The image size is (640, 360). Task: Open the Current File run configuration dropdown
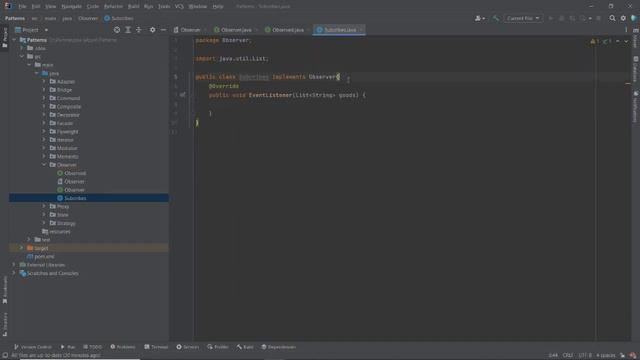(x=523, y=18)
